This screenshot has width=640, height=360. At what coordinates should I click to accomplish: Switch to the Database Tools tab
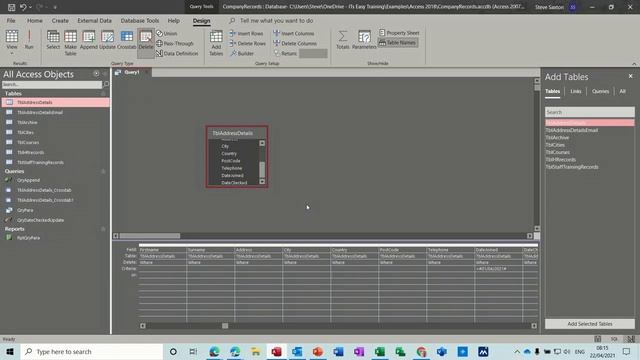pyautogui.click(x=140, y=20)
